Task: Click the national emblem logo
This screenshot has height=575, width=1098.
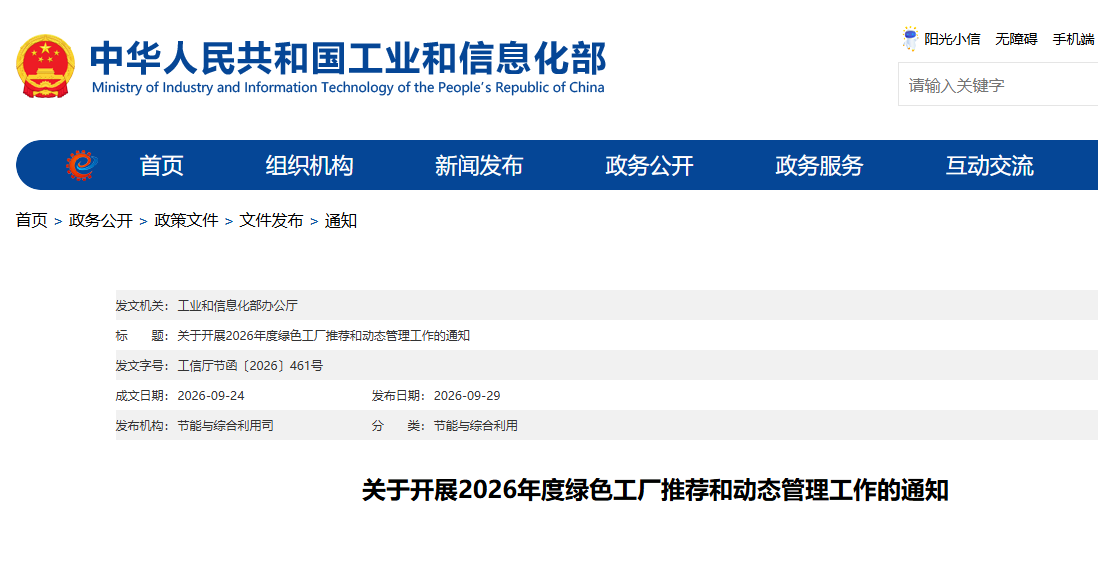Action: [46, 67]
